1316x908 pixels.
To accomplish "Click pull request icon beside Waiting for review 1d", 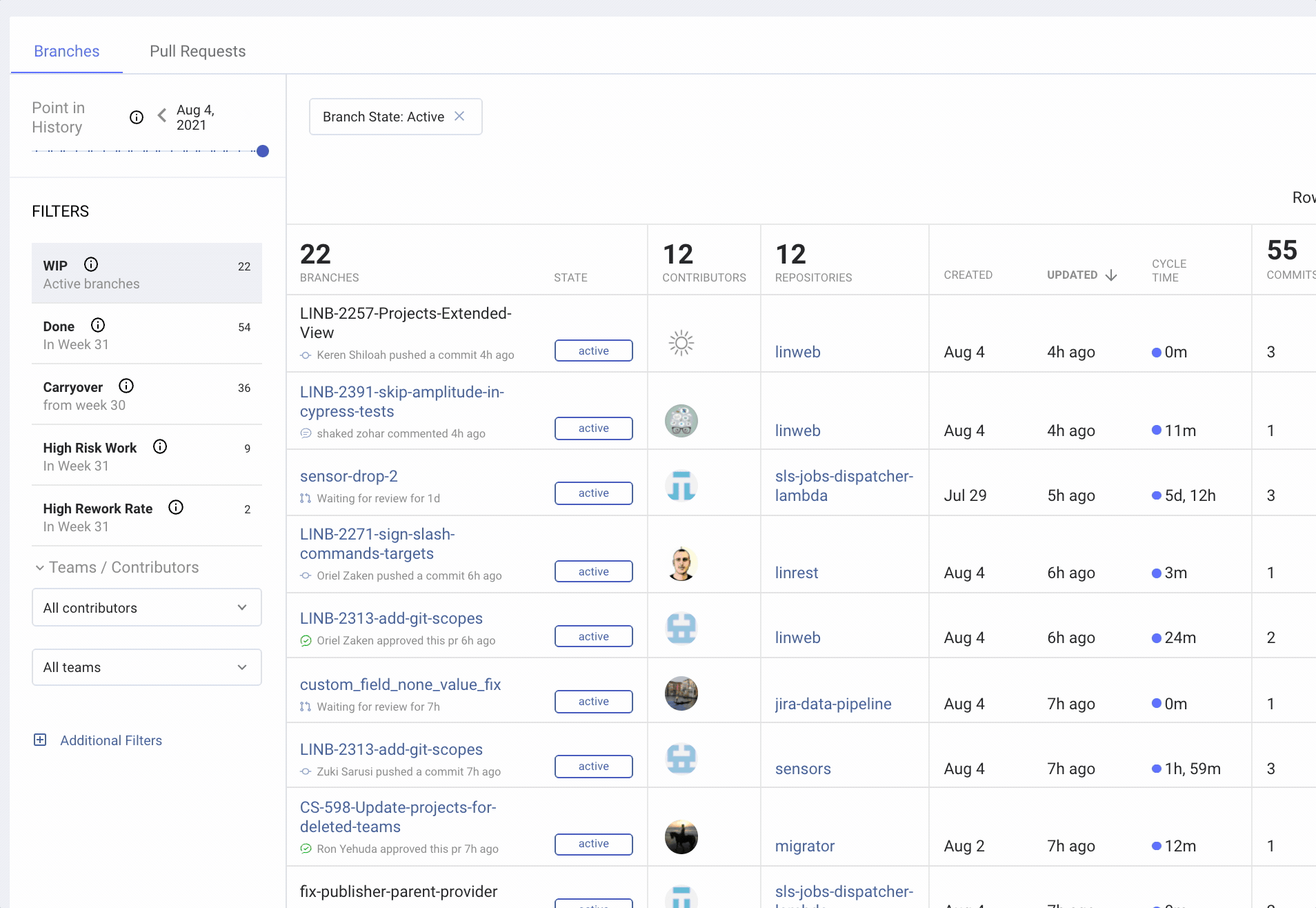I will (x=306, y=498).
